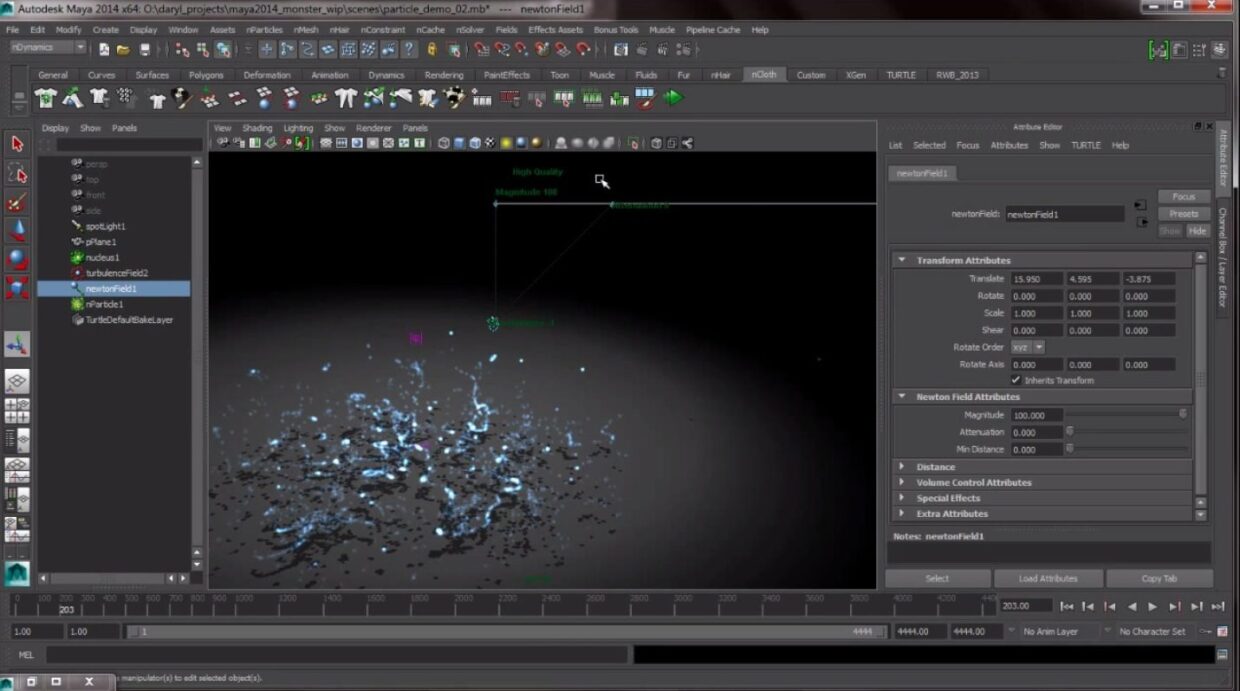Viewport: 1240px width, 691px height.
Task: Click the Open Scene folder icon
Action: pos(124,49)
